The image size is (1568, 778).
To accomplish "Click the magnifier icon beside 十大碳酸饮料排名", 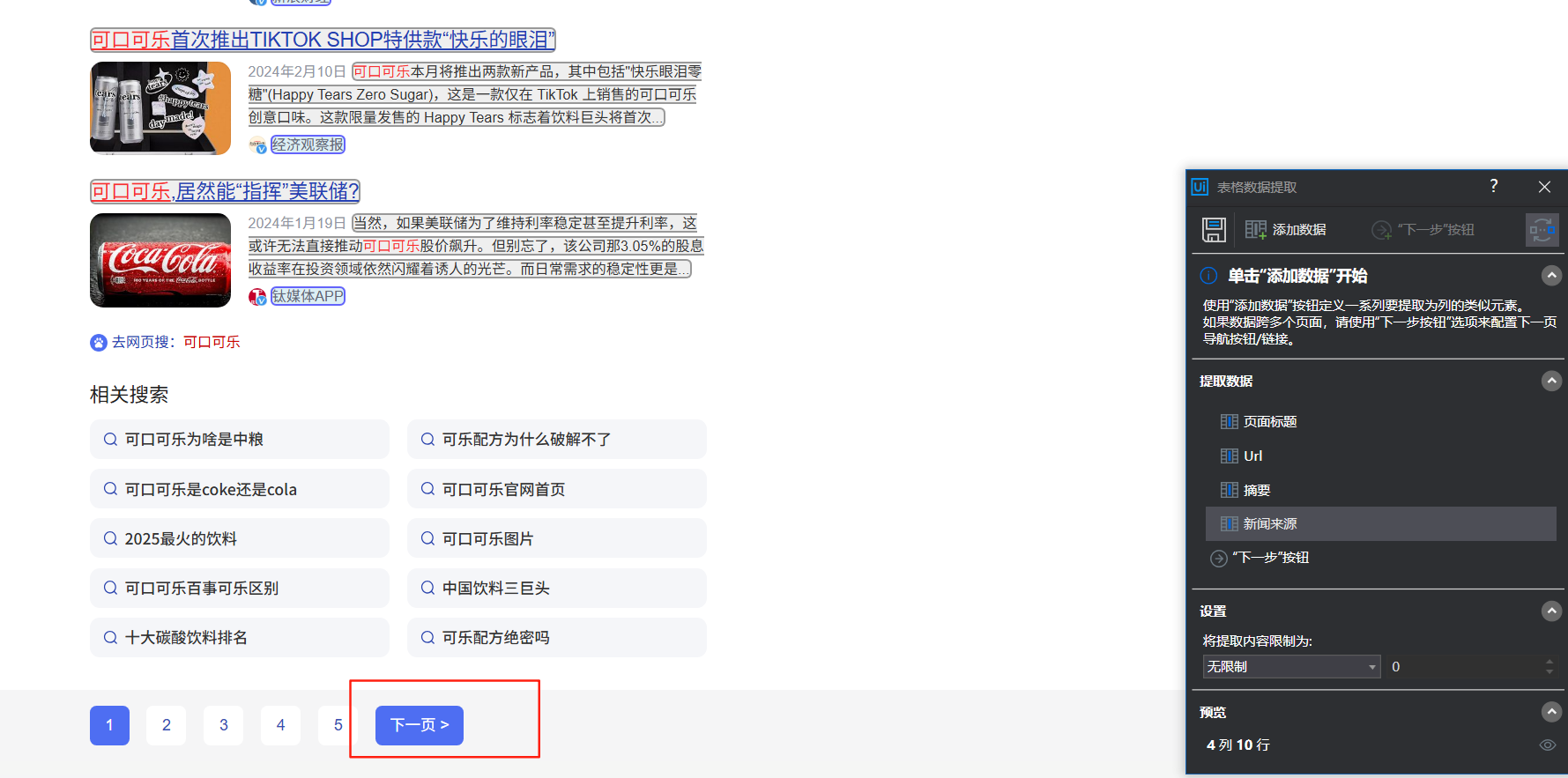I will pyautogui.click(x=110, y=637).
